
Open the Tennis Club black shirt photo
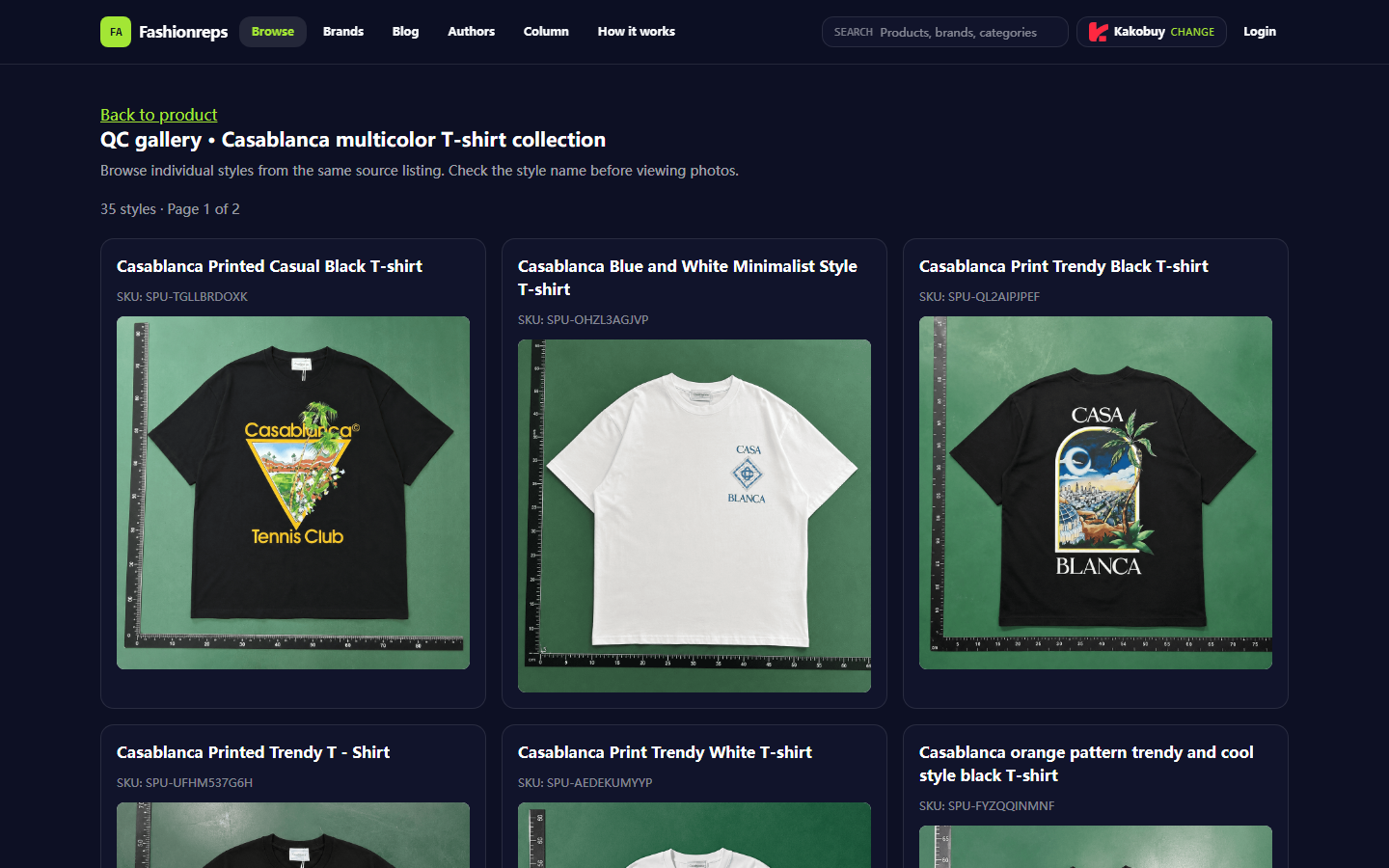(293, 493)
